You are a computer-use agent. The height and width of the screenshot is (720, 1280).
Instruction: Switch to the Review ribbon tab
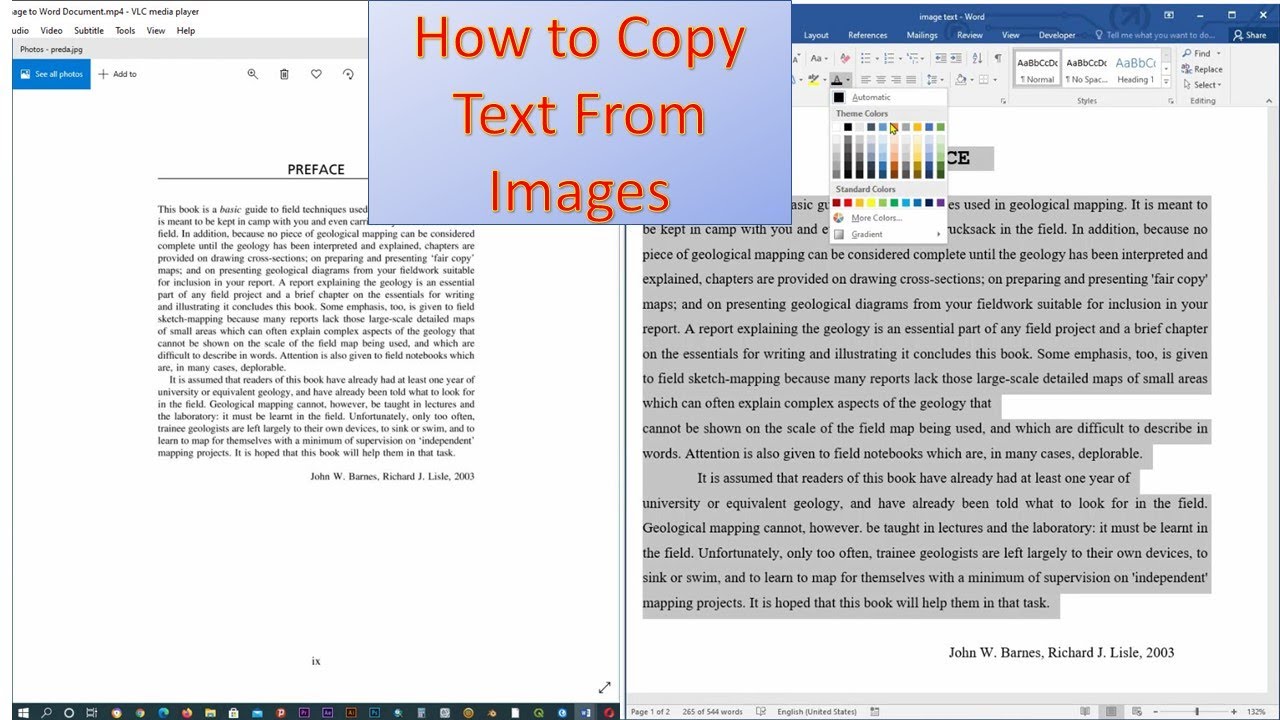970,35
